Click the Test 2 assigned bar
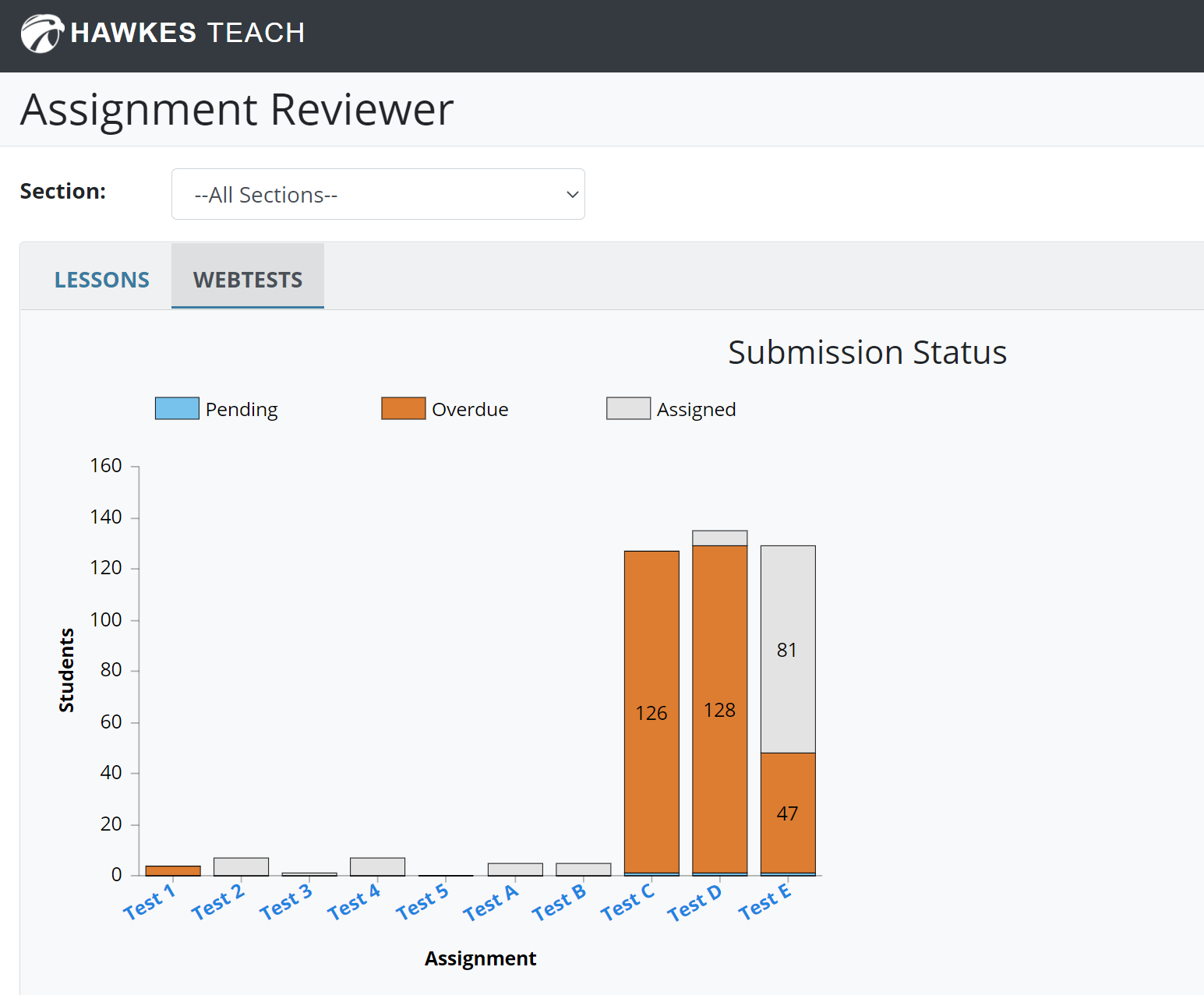This screenshot has height=995, width=1204. pos(241,866)
